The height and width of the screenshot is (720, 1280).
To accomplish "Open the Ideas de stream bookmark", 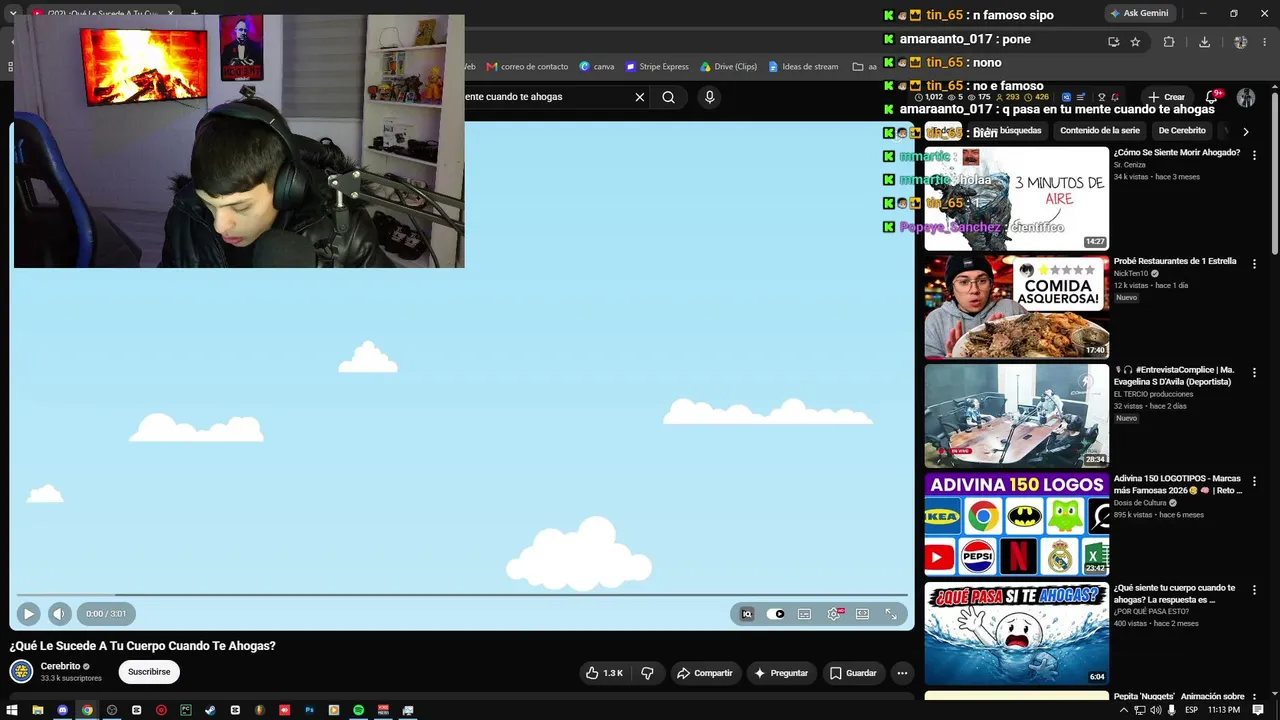I will click(803, 67).
